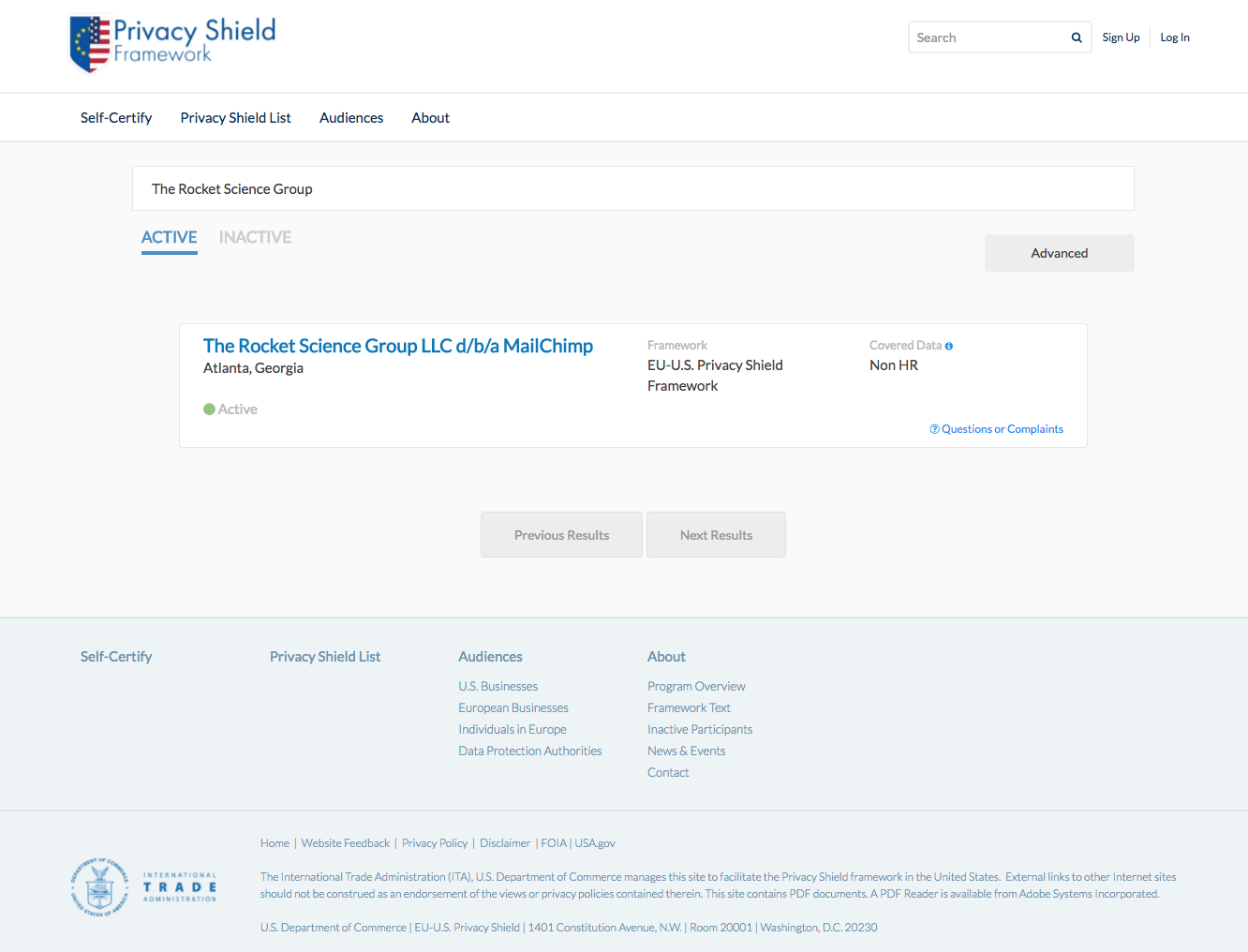Click the Covered Data info icon

point(949,346)
